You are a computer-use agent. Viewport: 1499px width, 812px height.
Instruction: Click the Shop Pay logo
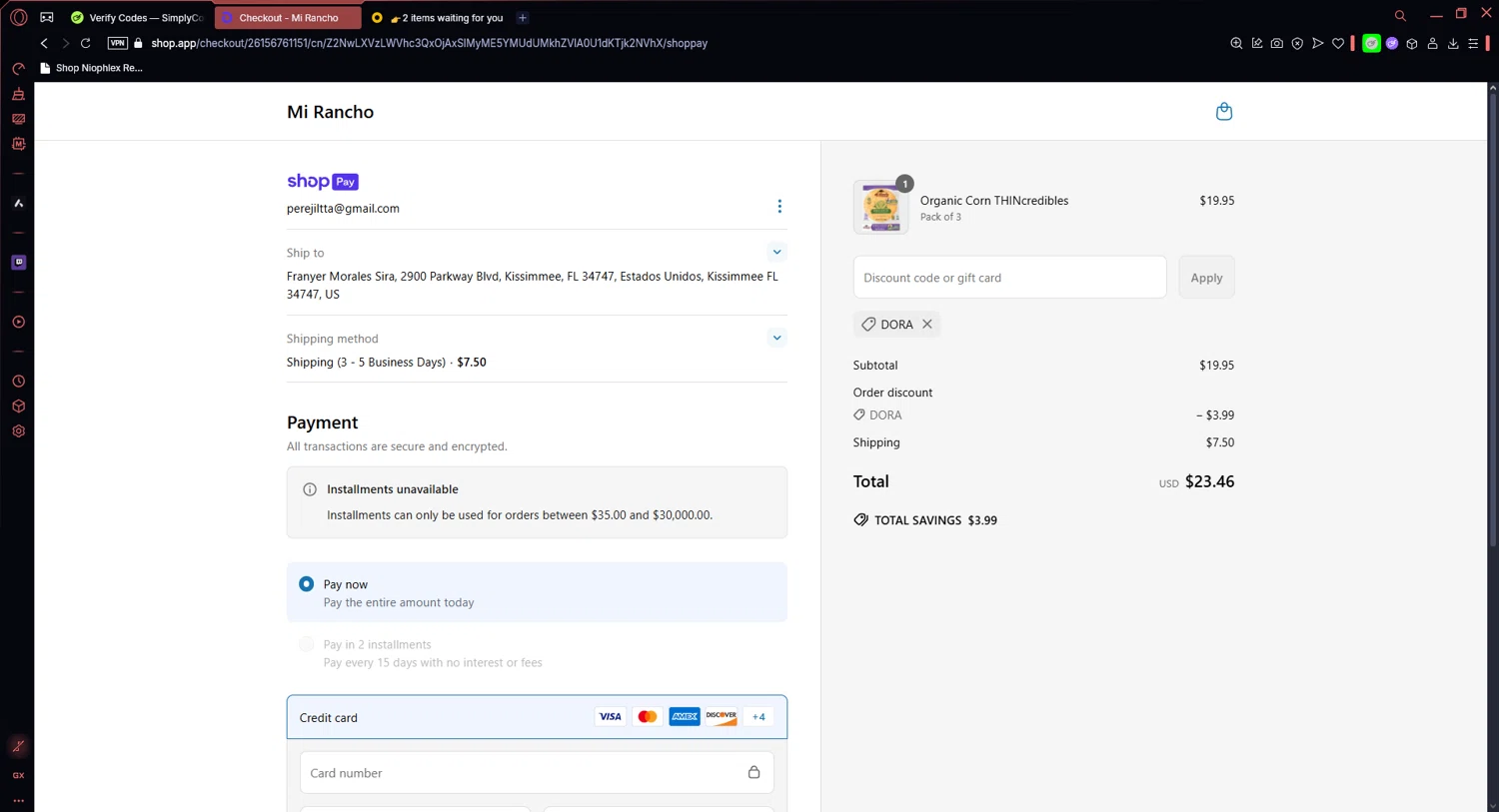pos(323,181)
